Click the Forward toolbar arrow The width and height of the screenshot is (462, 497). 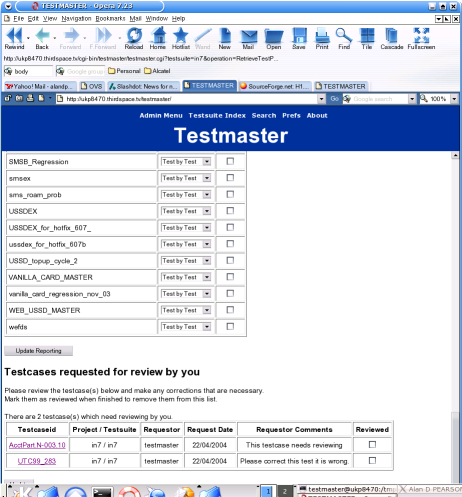(71, 38)
